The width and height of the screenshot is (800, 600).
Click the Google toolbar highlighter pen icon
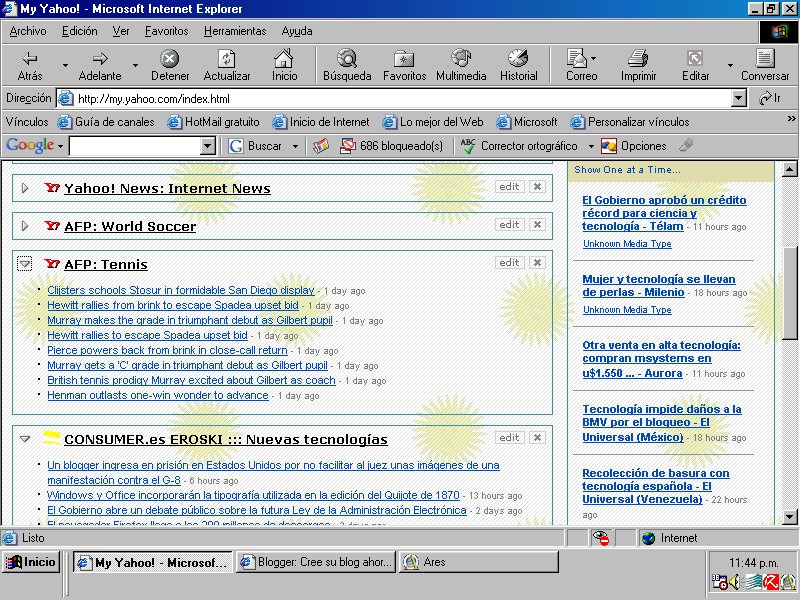[686, 145]
